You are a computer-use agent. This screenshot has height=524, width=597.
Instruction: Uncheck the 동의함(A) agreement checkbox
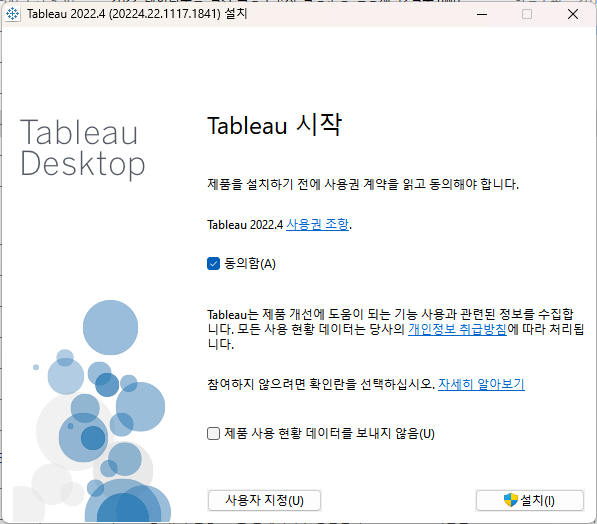(213, 264)
